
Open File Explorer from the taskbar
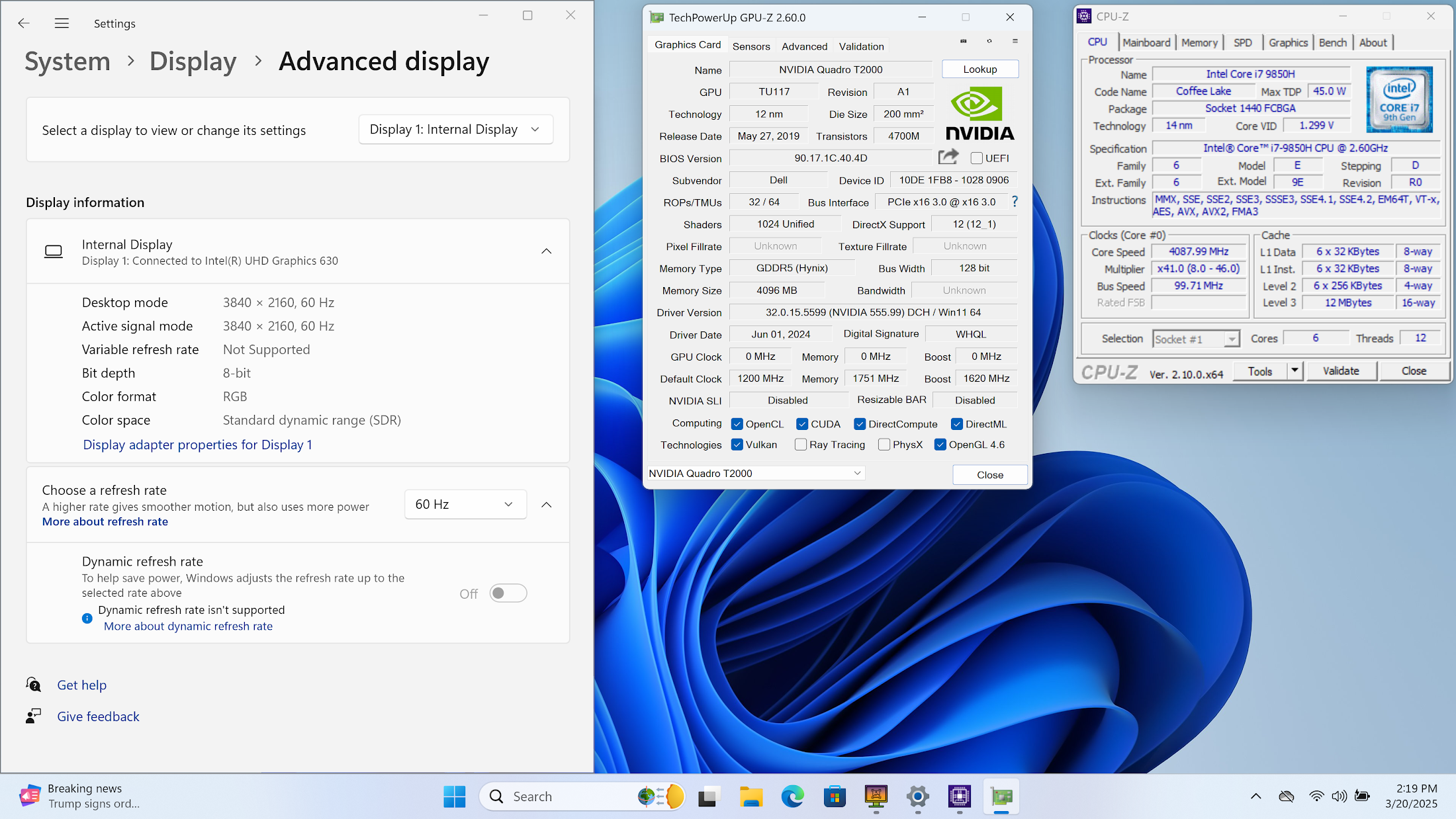point(751,797)
